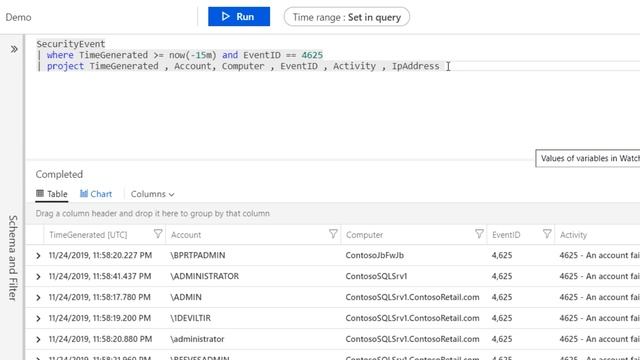Select the \BPRTPADMIN account cell

point(198,256)
